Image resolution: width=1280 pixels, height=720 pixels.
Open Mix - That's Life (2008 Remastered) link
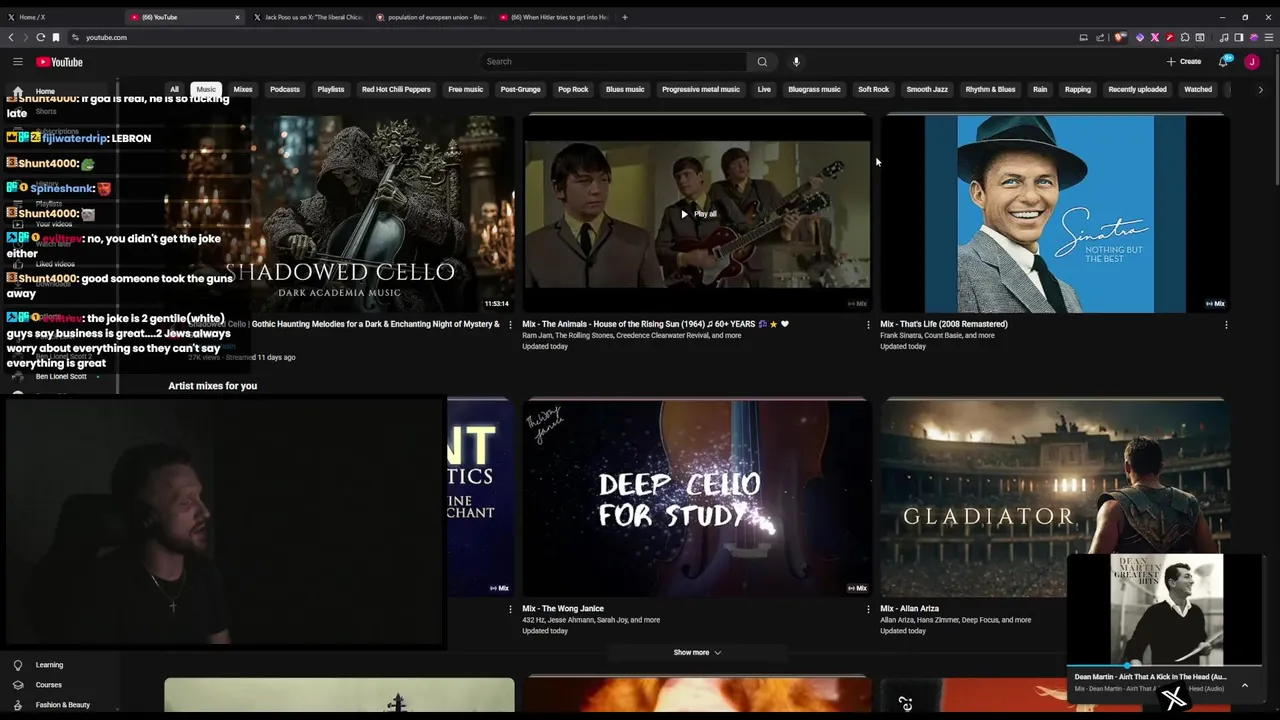point(943,324)
